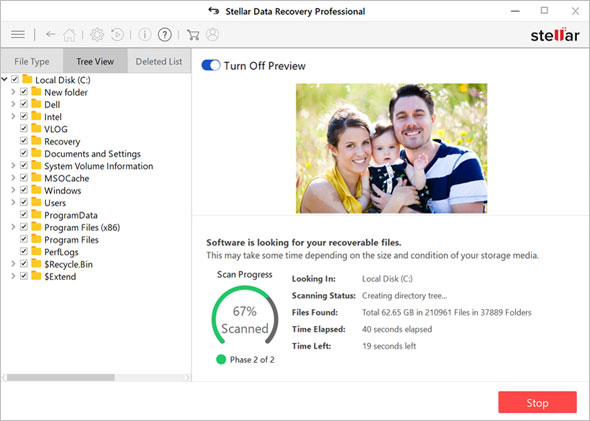Go back with the arrow icon
The height and width of the screenshot is (421, 590).
click(50, 35)
